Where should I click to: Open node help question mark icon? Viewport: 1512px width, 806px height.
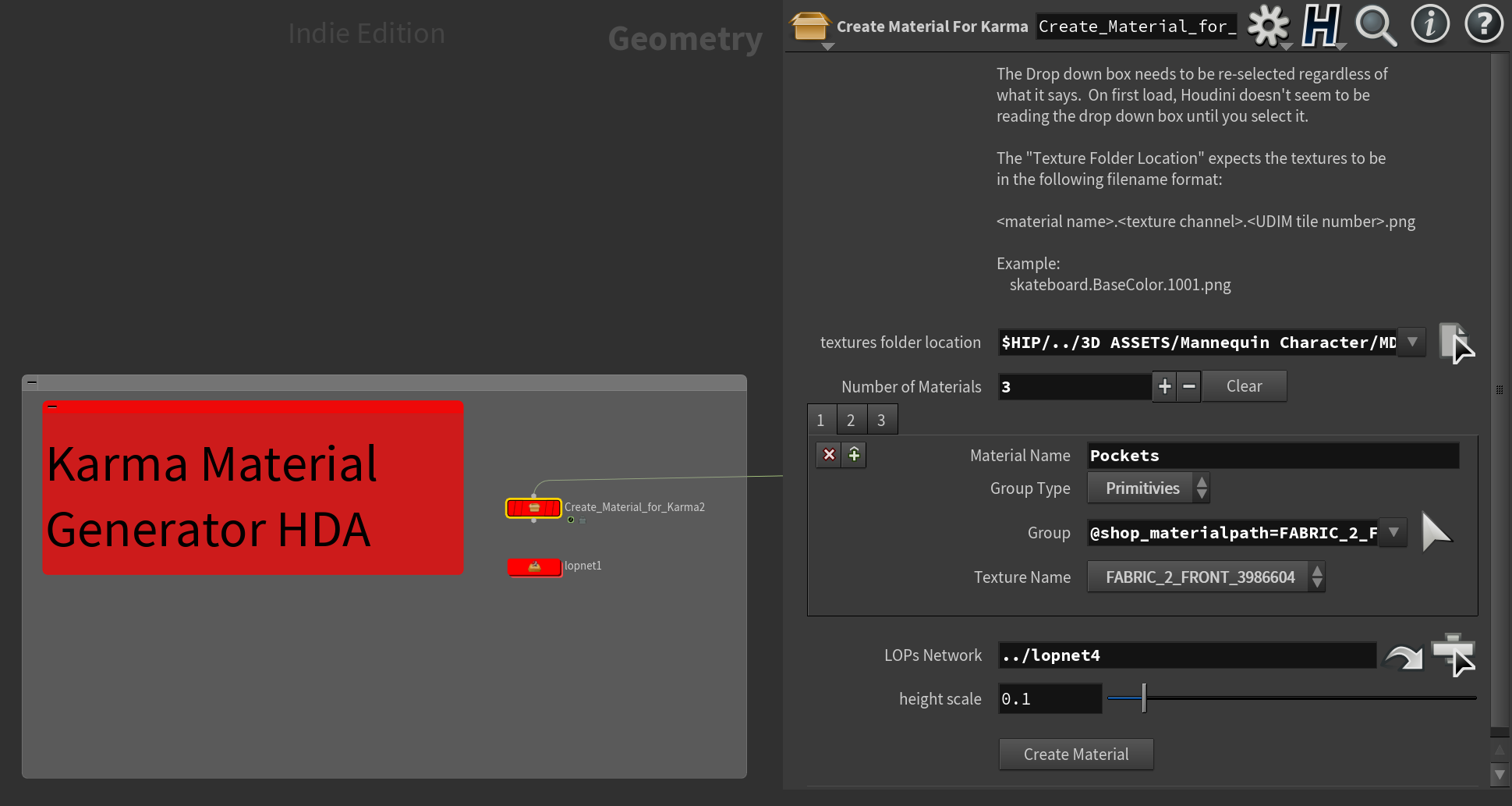click(1483, 24)
